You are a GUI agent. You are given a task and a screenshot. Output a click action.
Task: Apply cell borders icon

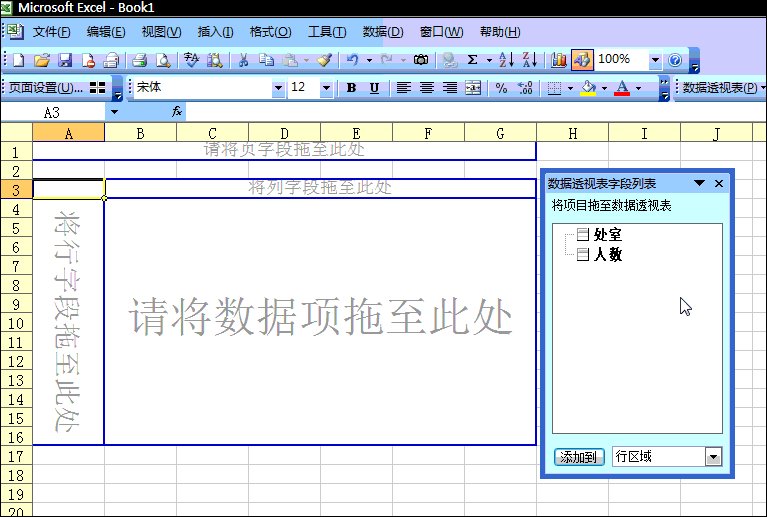[x=554, y=88]
